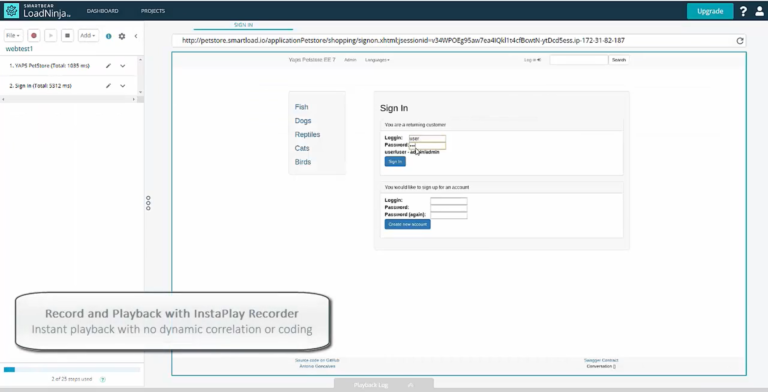
Task: Click '2 of 25 steps used' text
Action: click(72, 379)
